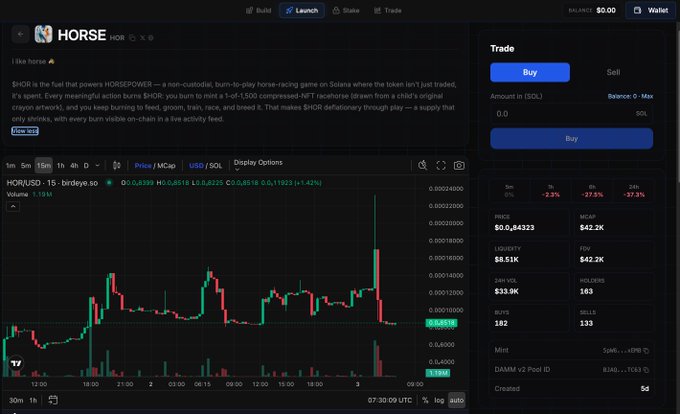This screenshot has height=414, width=680.
Task: Click the BUYS 182 card
Action: coord(530,318)
